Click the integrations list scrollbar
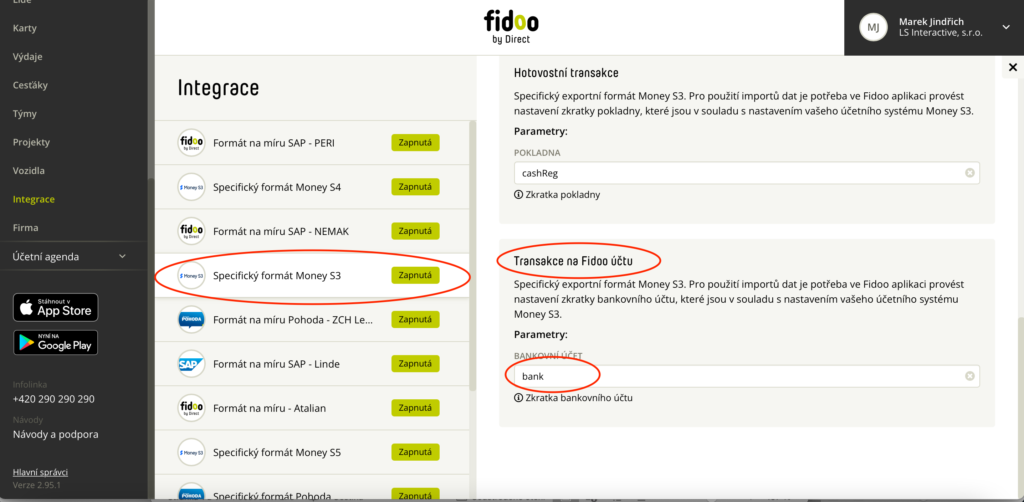 473,256
